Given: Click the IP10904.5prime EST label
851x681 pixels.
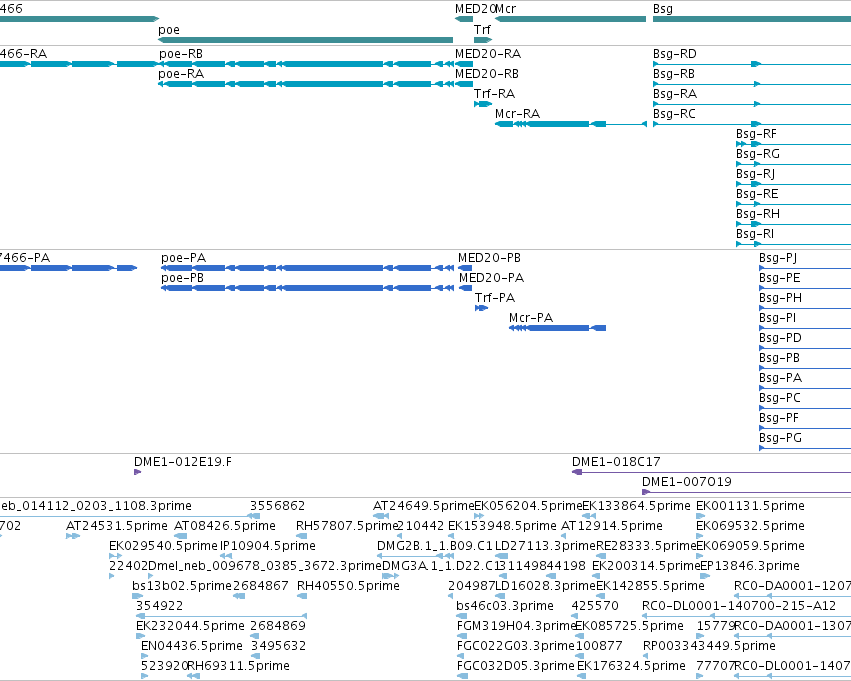Looking at the screenshot, I should (x=268, y=546).
